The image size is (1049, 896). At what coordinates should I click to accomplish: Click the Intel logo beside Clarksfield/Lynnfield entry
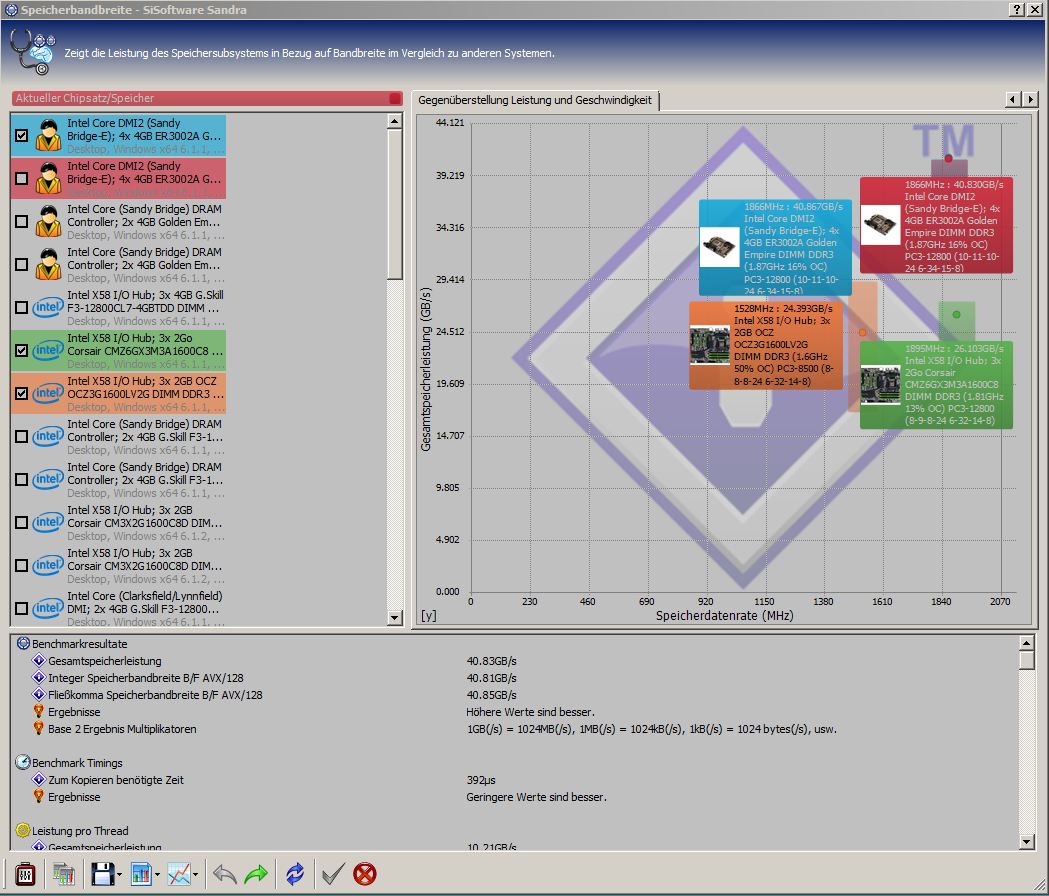tap(48, 608)
